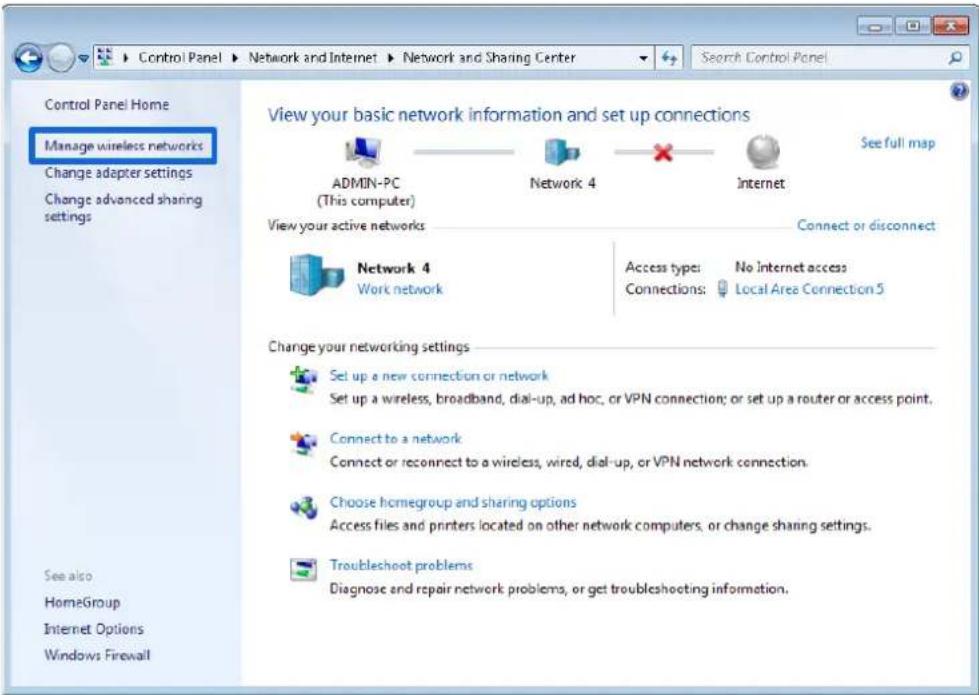979x695 pixels.
Task: Refresh the page with the refresh button
Action: click(x=669, y=58)
